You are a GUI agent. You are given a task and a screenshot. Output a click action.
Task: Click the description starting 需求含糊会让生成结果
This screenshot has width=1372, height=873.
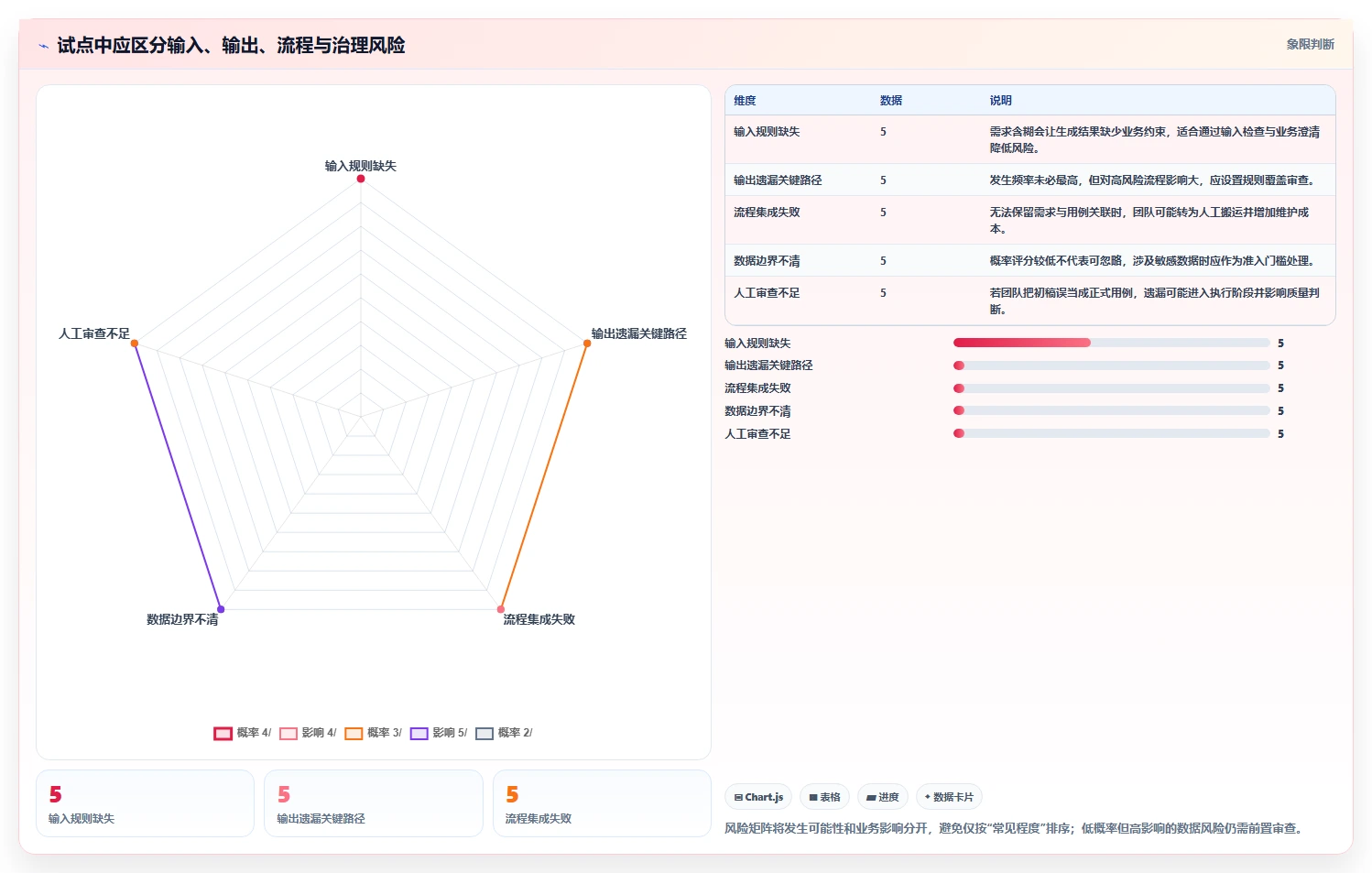click(1155, 140)
